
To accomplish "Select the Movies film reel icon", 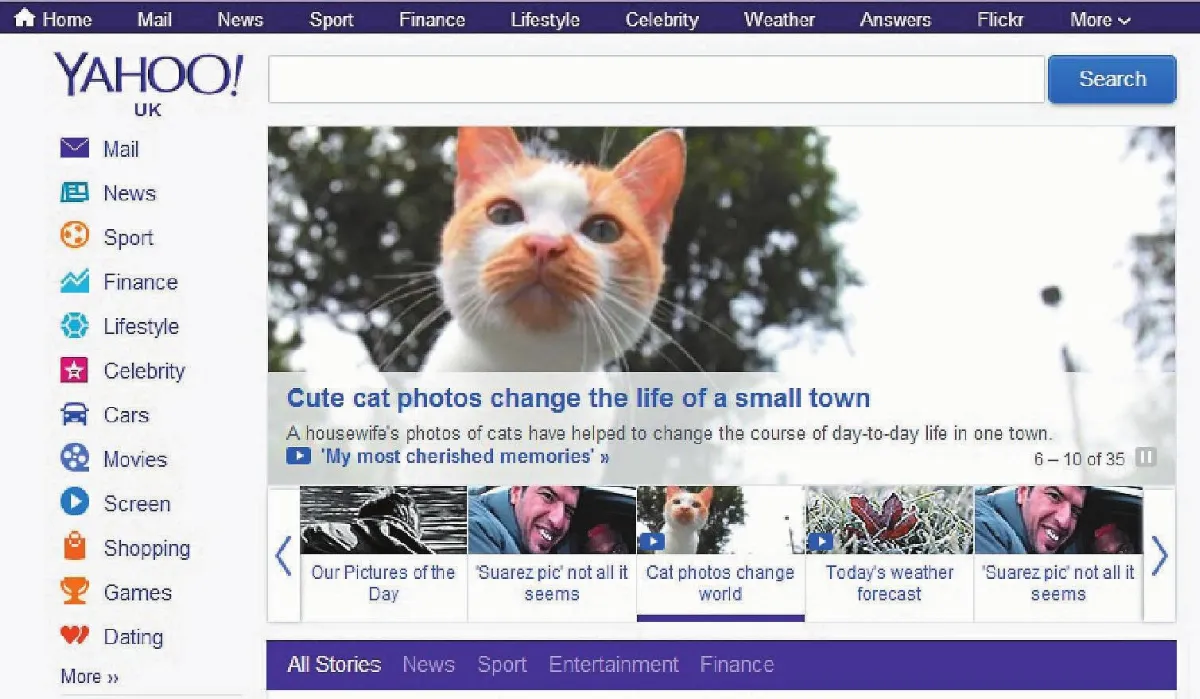I will click(x=75, y=459).
